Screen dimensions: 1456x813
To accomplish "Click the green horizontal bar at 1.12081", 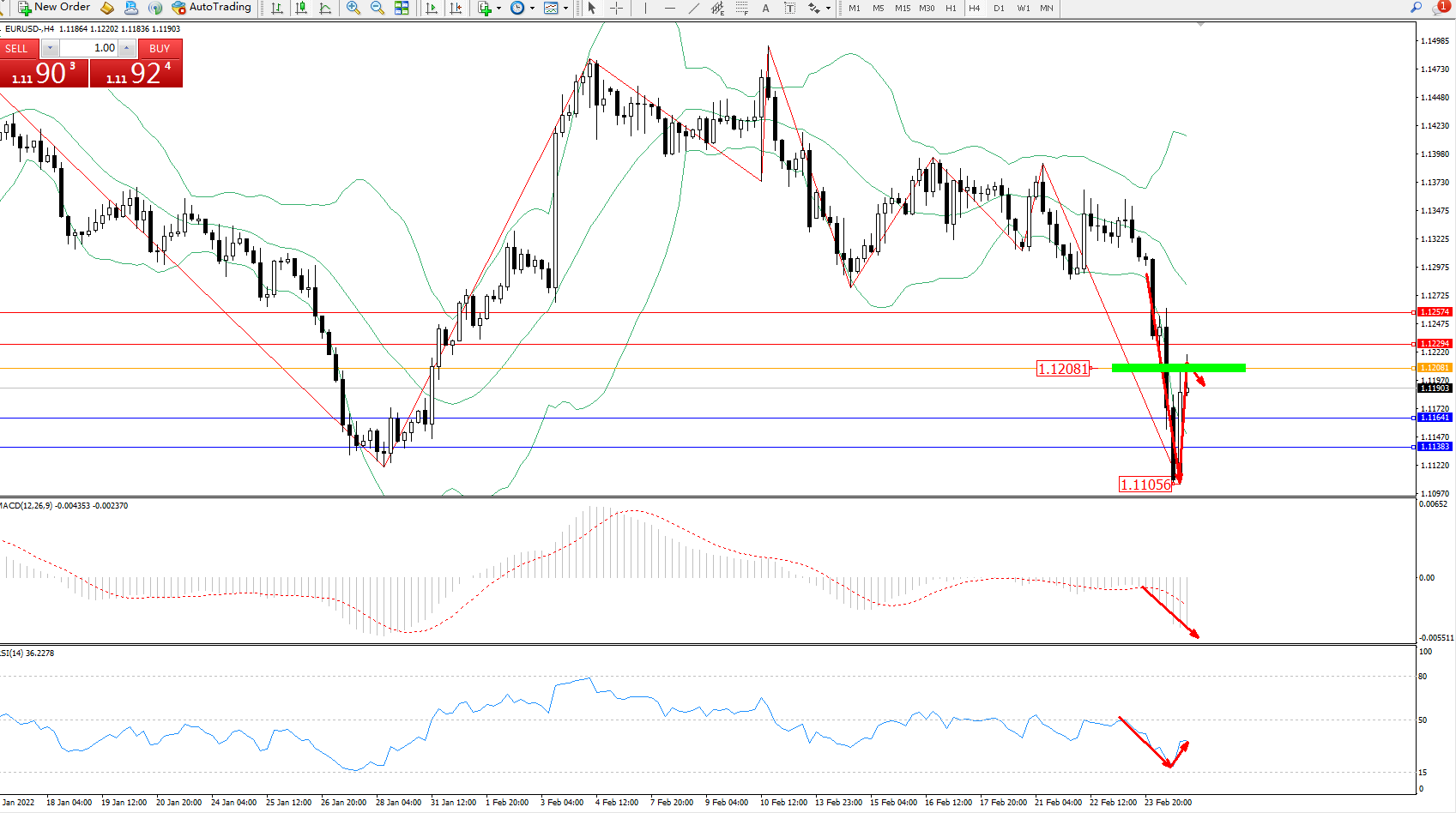I will [1177, 368].
